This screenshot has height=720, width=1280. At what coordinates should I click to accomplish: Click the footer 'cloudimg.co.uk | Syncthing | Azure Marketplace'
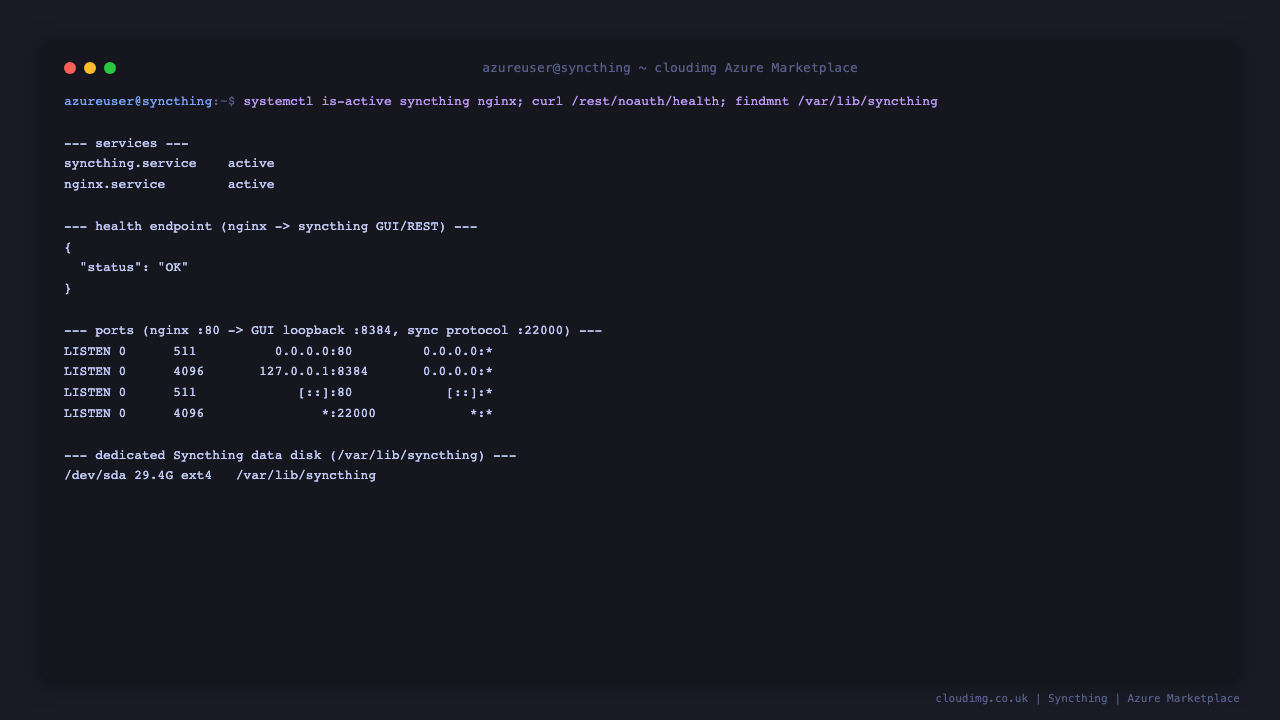[1087, 698]
